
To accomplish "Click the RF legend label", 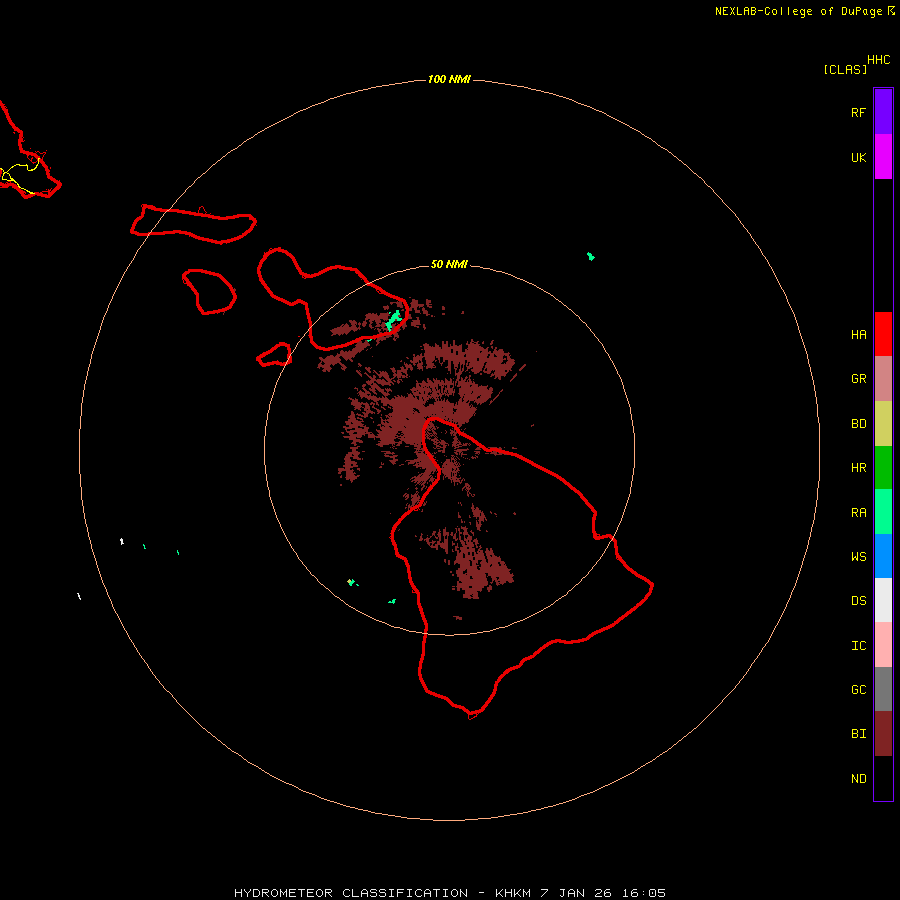I will (858, 113).
